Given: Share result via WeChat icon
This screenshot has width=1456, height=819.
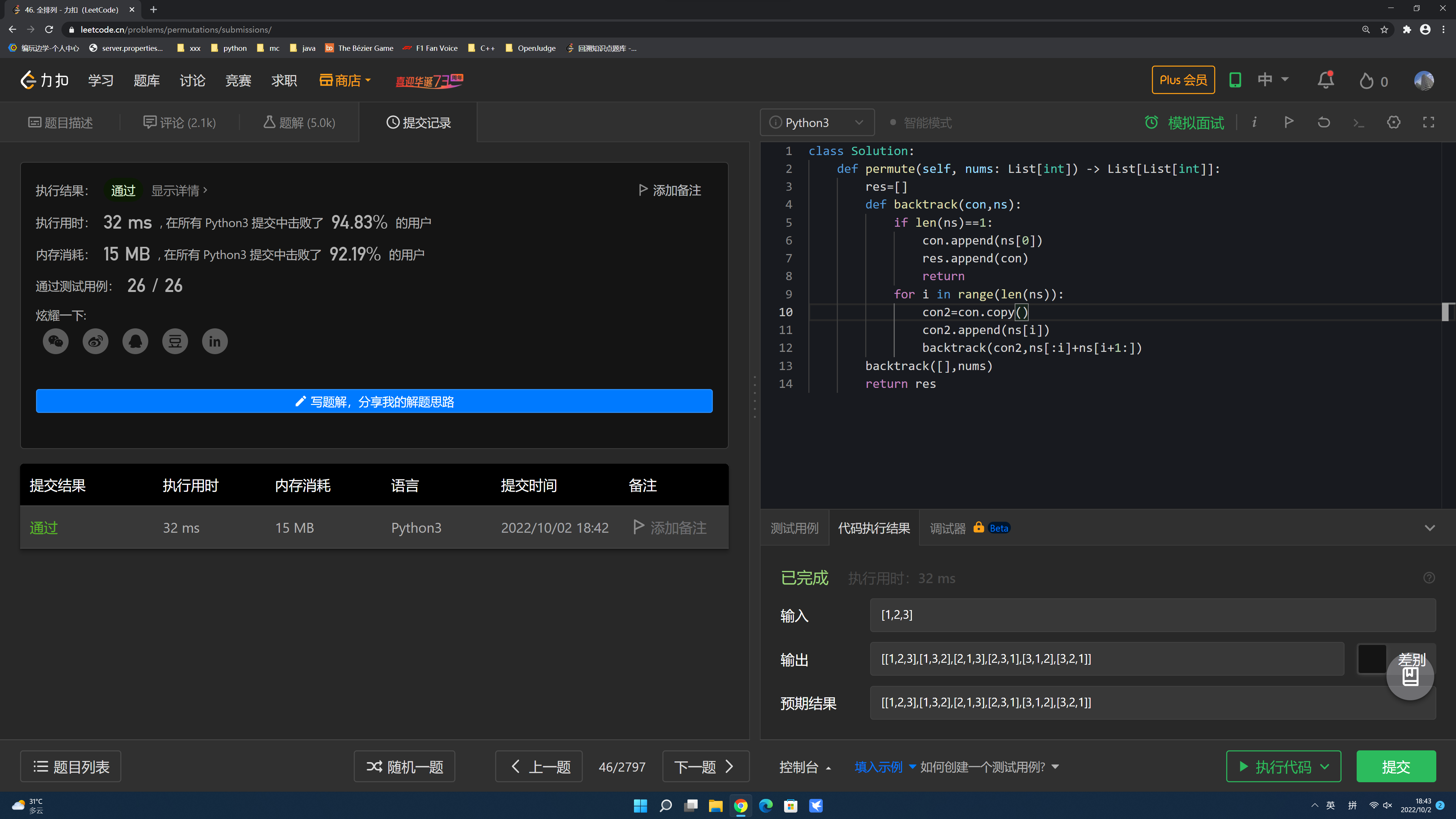Looking at the screenshot, I should 55,341.
